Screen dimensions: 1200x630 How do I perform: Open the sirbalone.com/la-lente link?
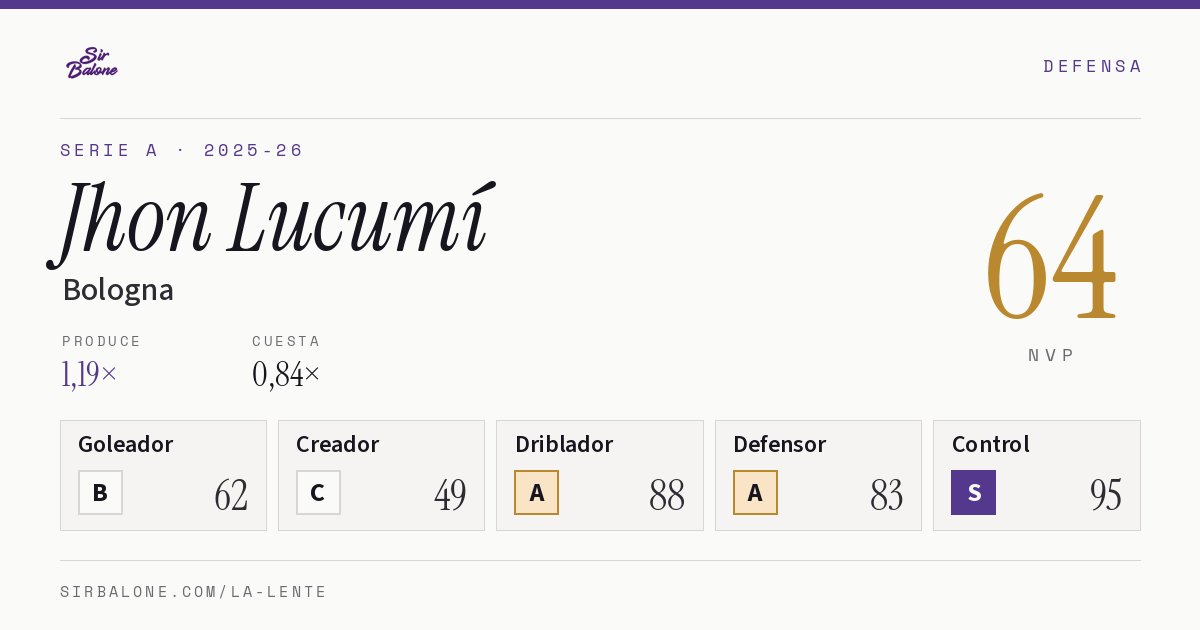coord(194,592)
